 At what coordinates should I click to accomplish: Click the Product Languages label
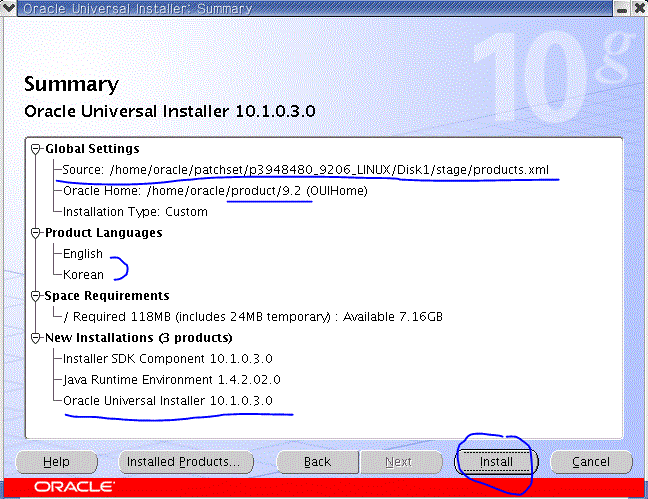point(103,233)
